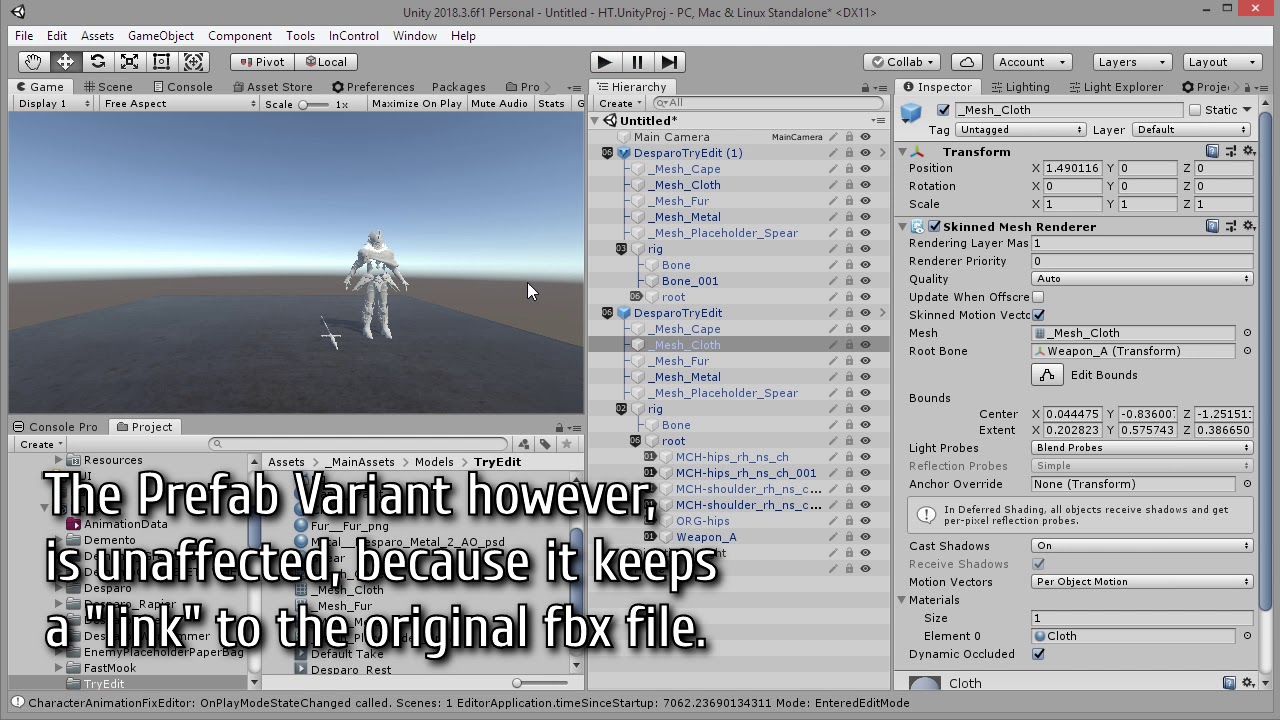Toggle visibility eye for ORG-hips row
Image resolution: width=1280 pixels, height=720 pixels.
click(866, 521)
